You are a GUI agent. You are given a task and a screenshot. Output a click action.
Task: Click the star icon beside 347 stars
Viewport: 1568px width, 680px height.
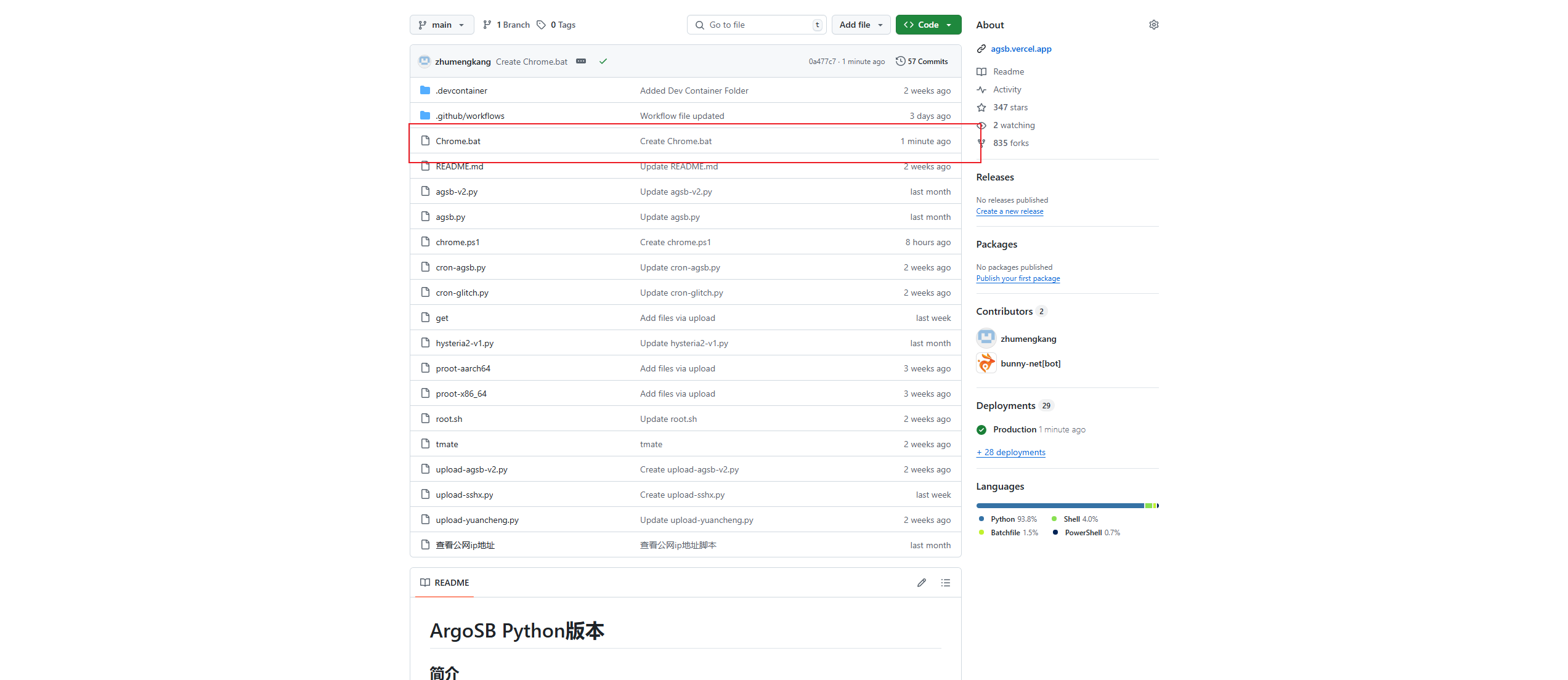coord(981,107)
